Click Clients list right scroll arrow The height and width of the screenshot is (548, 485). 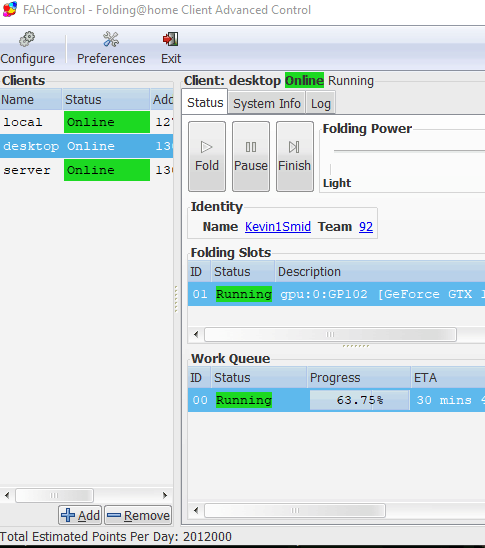tap(165, 495)
